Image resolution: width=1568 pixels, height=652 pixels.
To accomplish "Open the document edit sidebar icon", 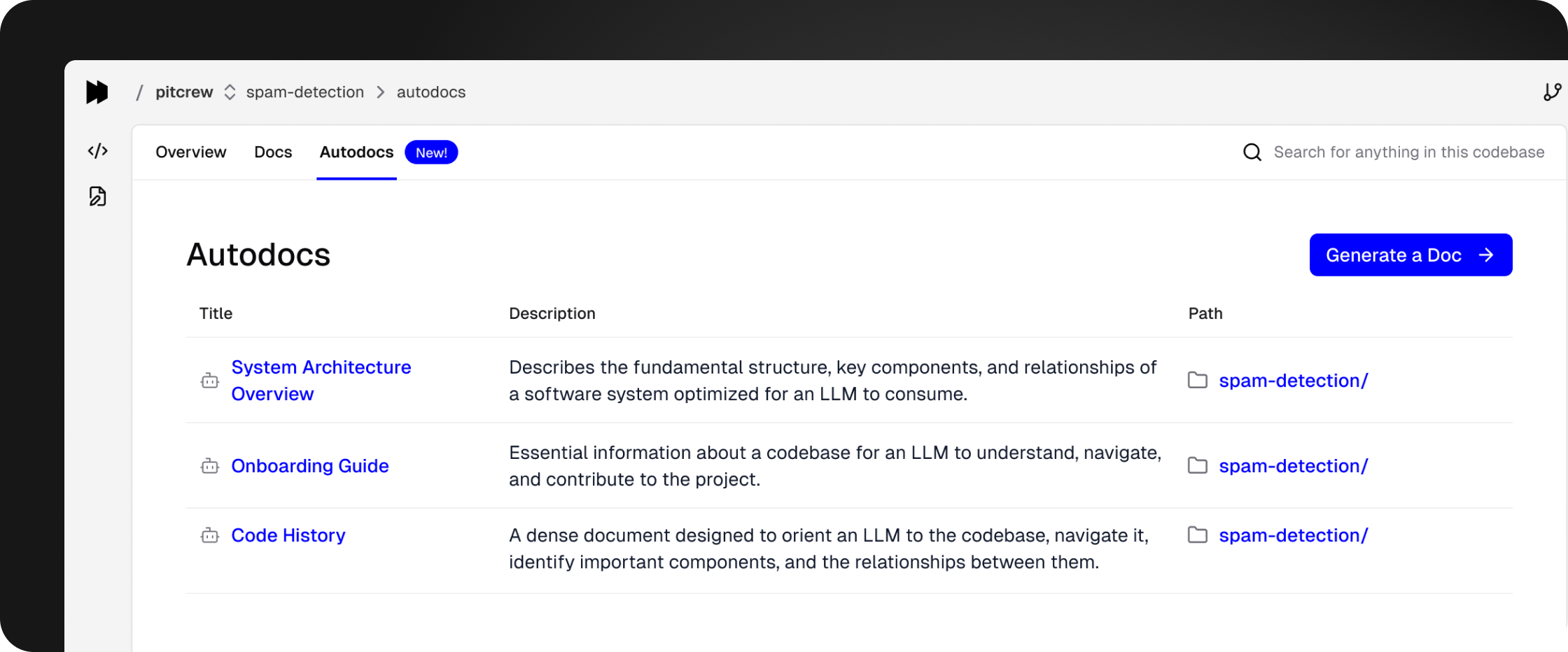I will pyautogui.click(x=97, y=197).
